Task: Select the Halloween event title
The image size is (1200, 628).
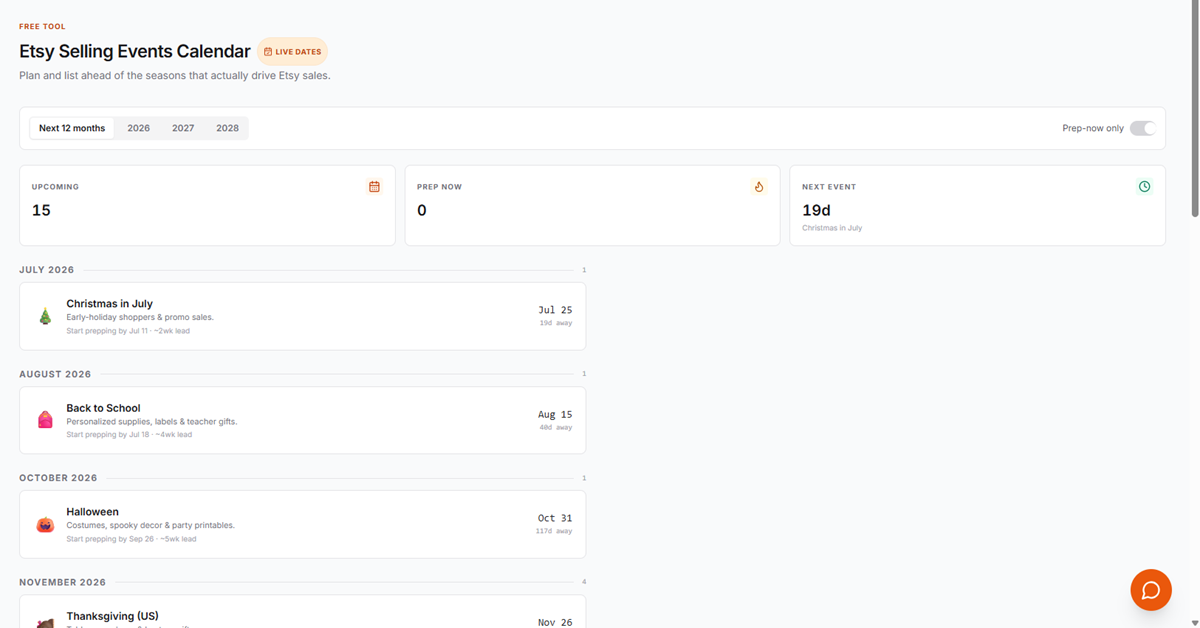Action: [92, 512]
